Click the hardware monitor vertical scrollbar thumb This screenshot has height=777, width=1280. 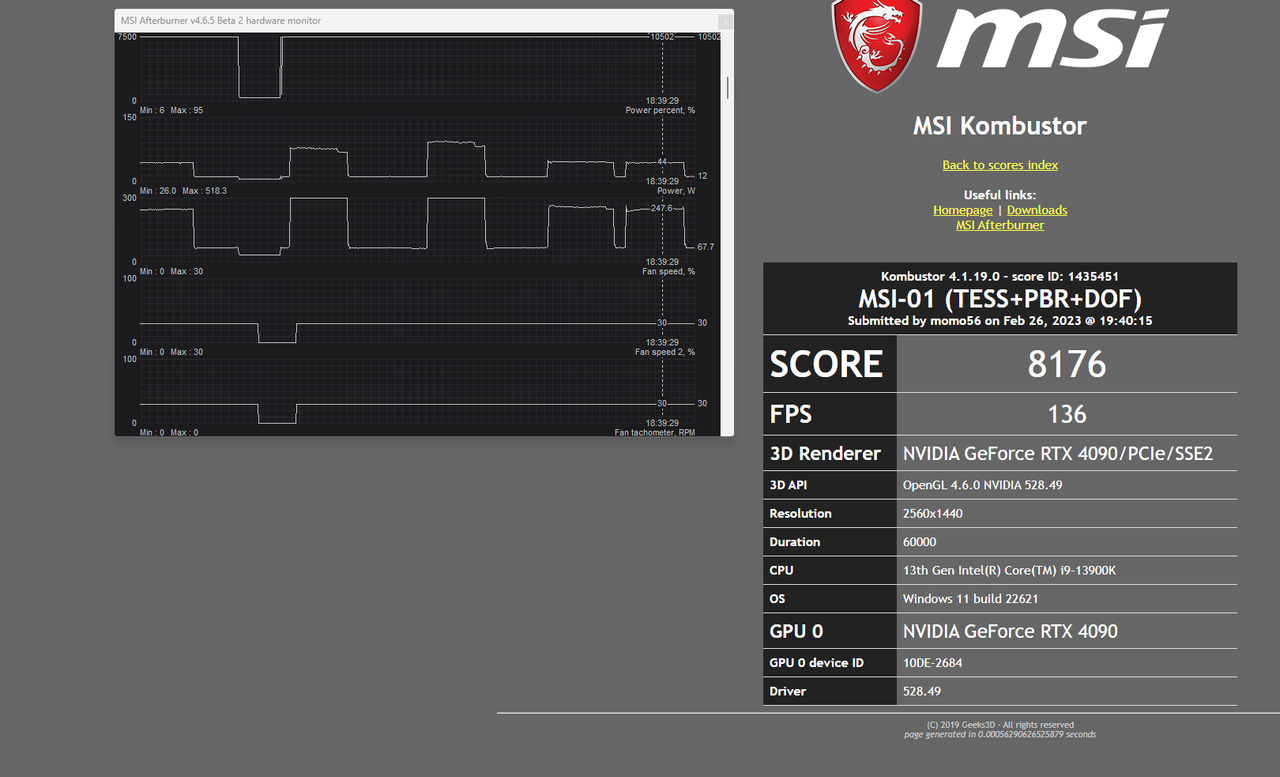[x=728, y=88]
